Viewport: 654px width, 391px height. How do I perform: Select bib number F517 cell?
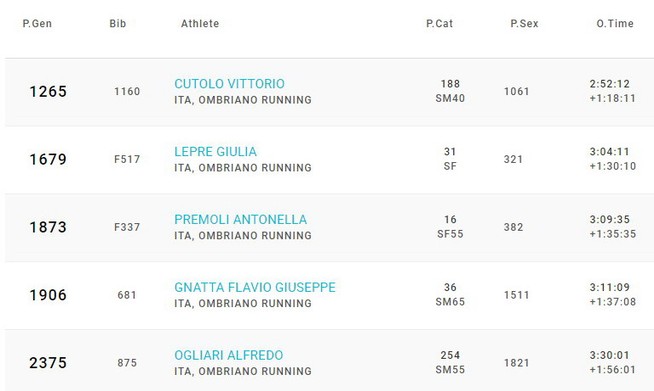pyautogui.click(x=127, y=159)
